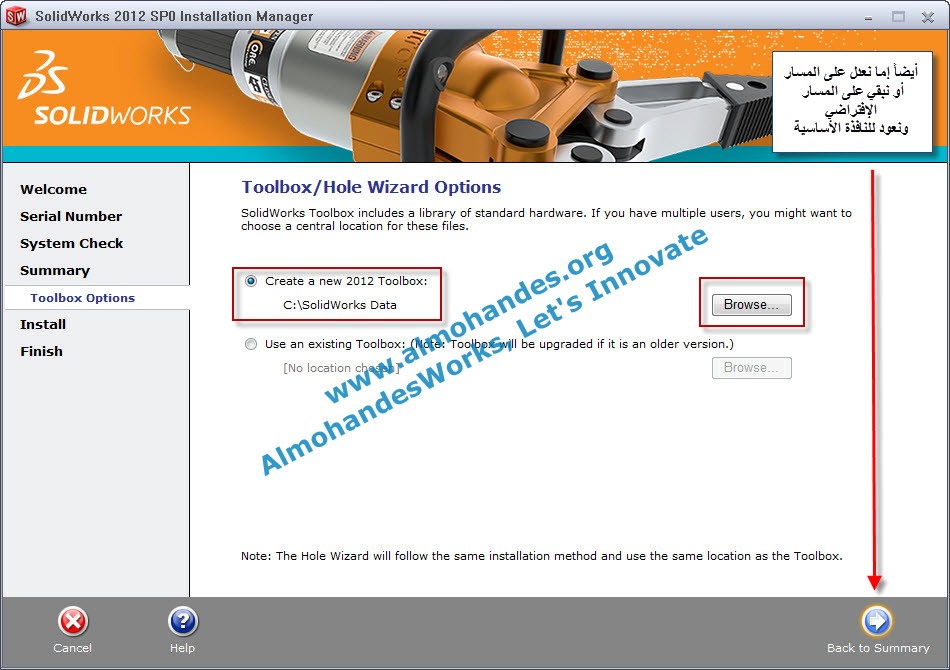This screenshot has height=670, width=950.
Task: Close the Installation Manager window
Action: coord(928,17)
